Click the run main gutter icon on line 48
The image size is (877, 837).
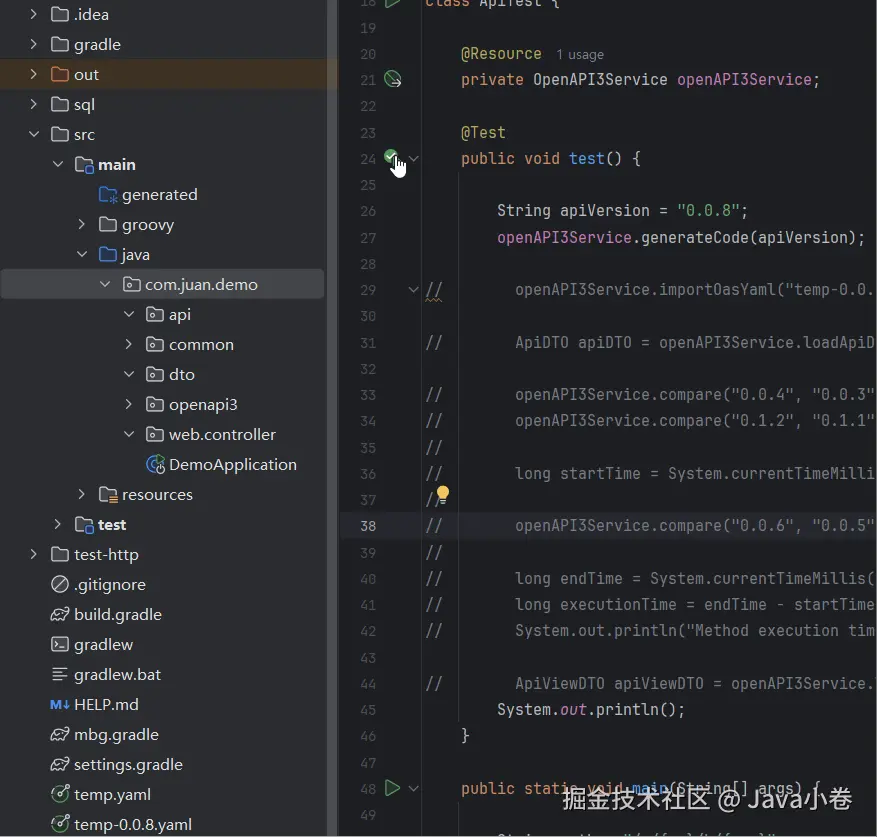(393, 788)
